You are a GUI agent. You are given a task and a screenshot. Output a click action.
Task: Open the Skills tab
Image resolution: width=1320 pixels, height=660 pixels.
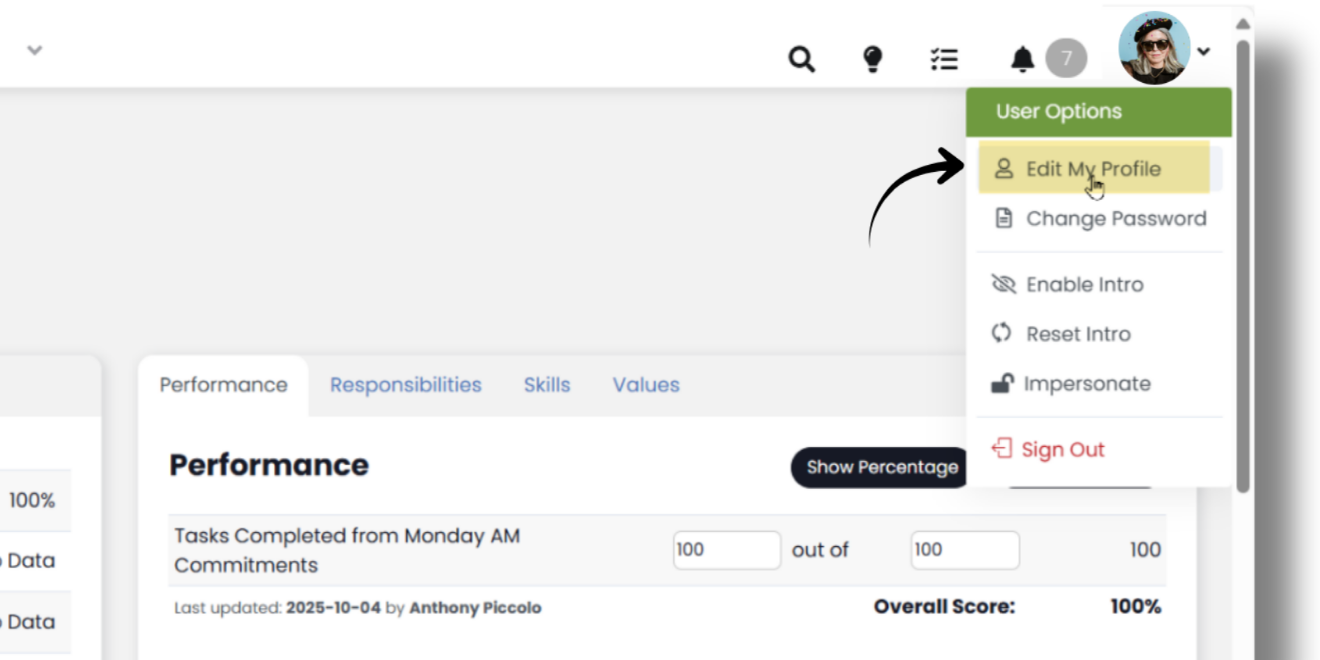tap(547, 385)
